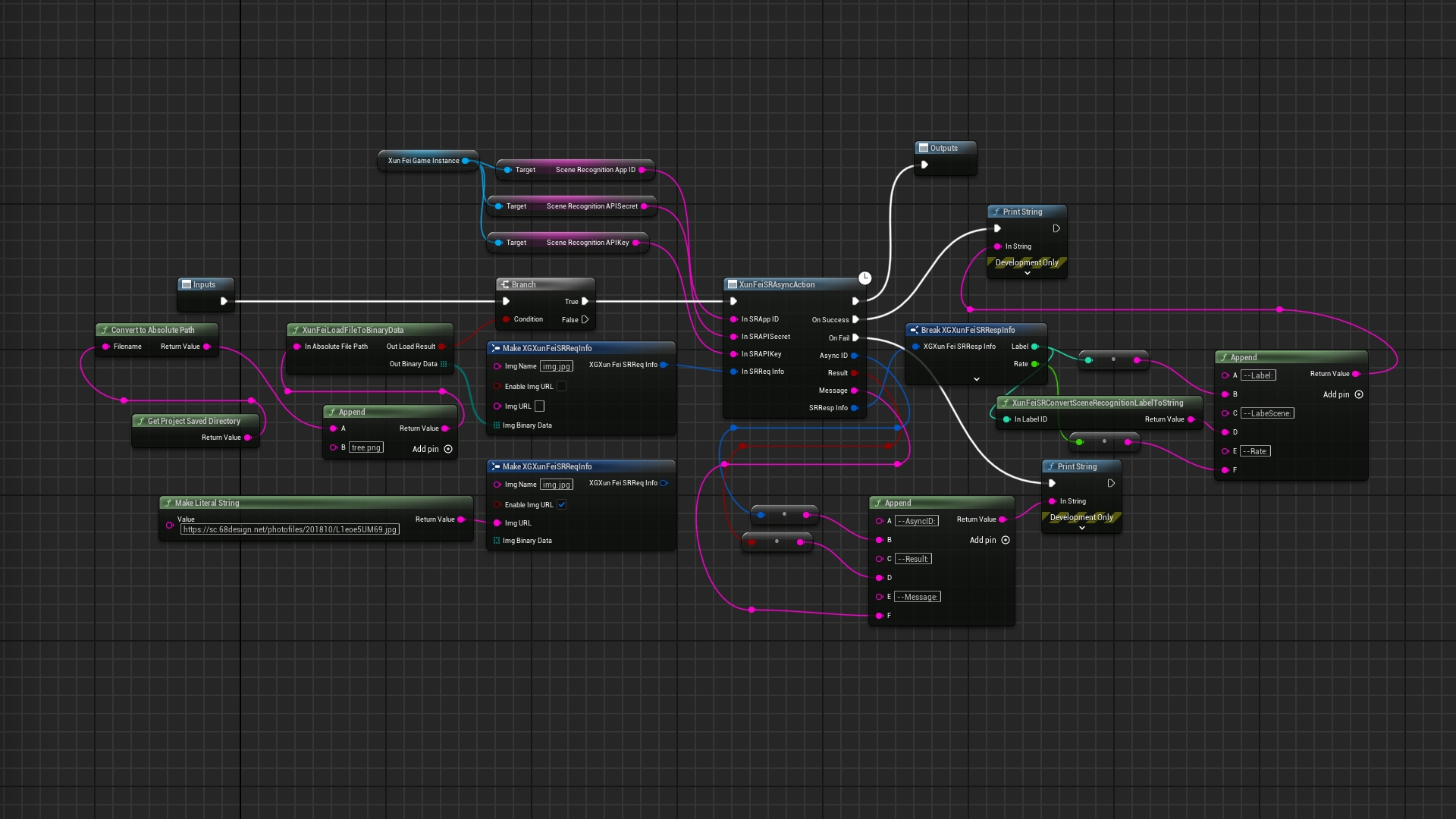Expand Break XGXunFeiSRRespInfo hidden pins chevron
The image size is (1456, 819).
coord(976,379)
